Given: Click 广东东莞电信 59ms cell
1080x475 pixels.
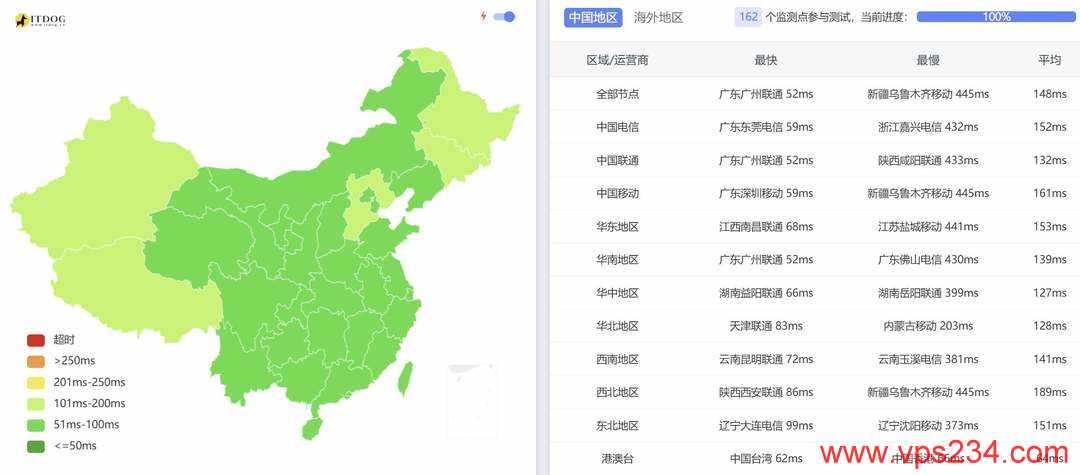Looking at the screenshot, I should point(765,127).
